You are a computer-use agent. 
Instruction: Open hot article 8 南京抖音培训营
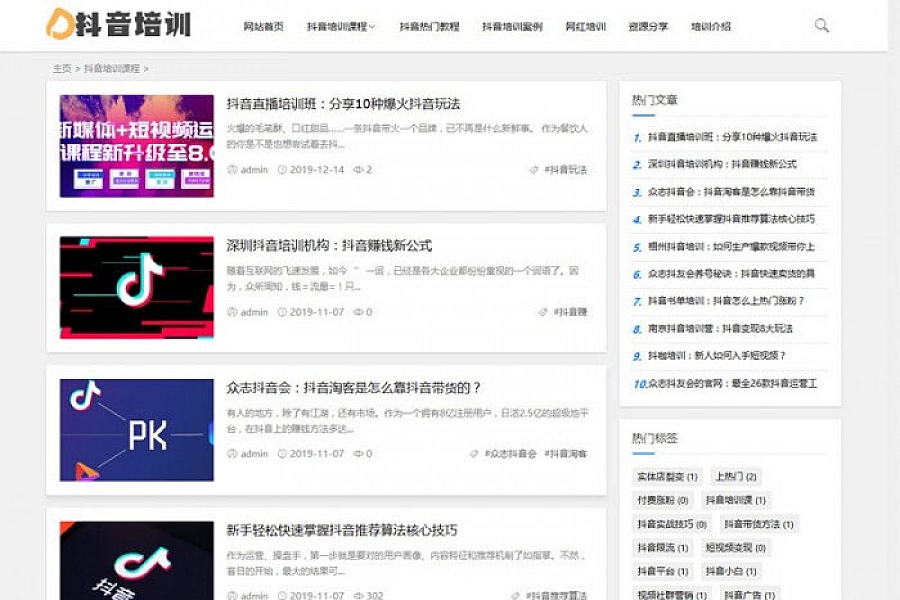pyautogui.click(x=720, y=328)
